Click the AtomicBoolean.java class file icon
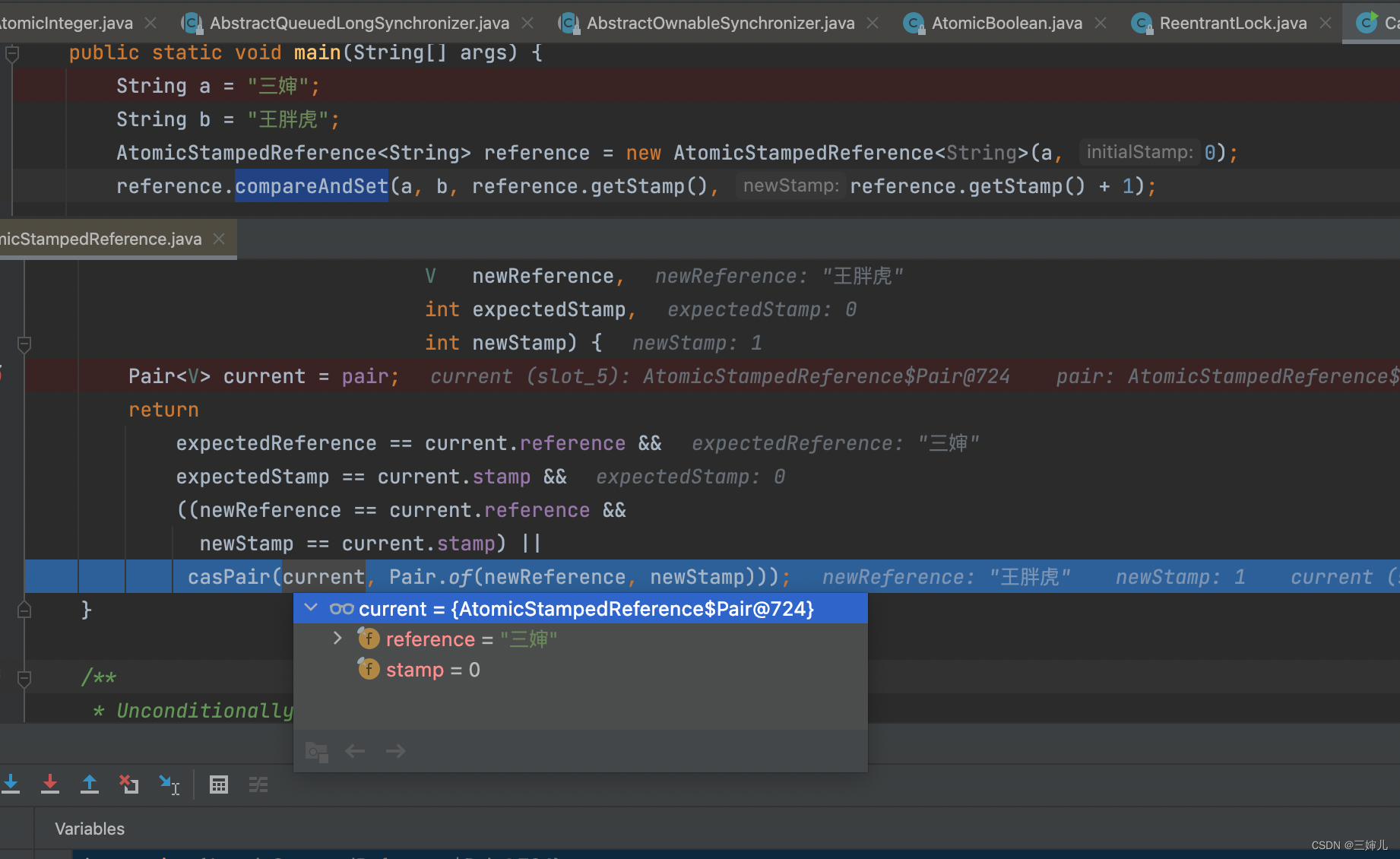The image size is (1400, 859). click(x=913, y=24)
